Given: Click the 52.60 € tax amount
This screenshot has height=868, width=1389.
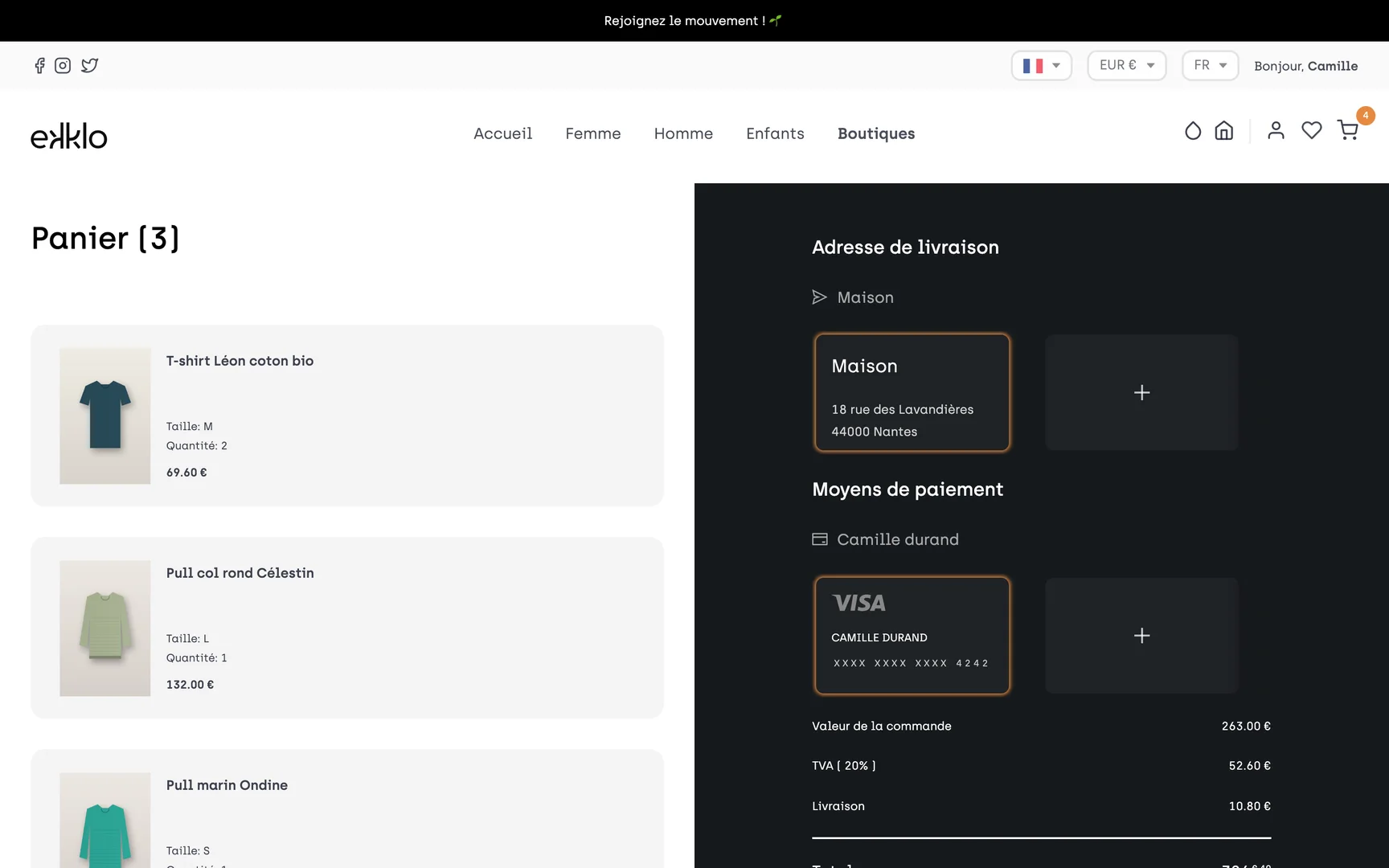Looking at the screenshot, I should [1249, 766].
